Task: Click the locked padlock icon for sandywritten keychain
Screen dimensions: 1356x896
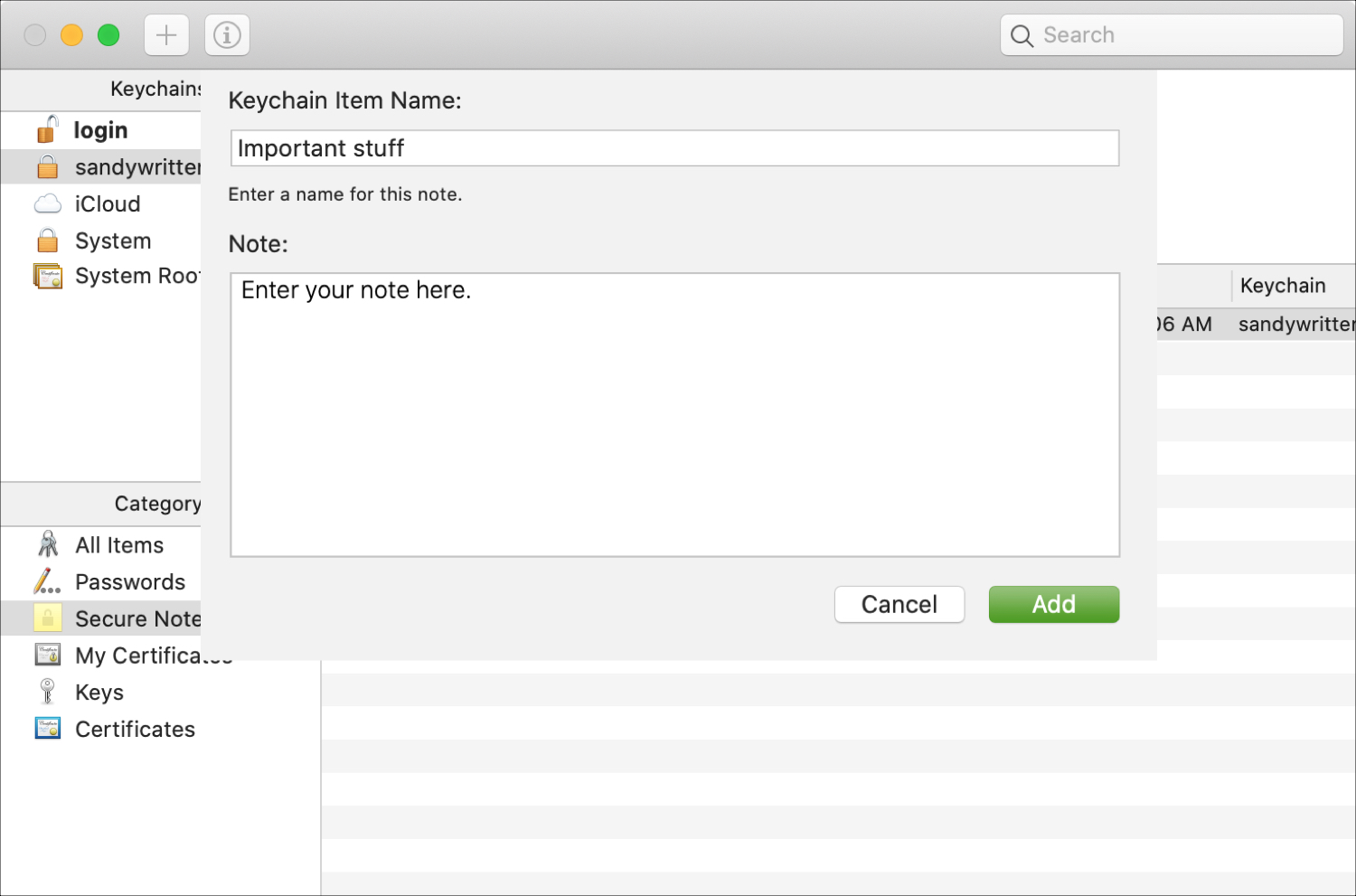Action: click(x=48, y=166)
